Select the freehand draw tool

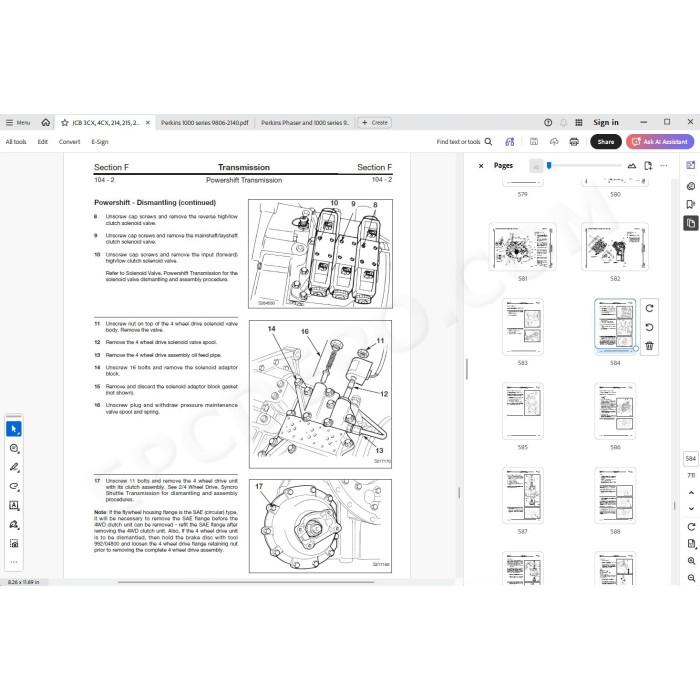(14, 486)
